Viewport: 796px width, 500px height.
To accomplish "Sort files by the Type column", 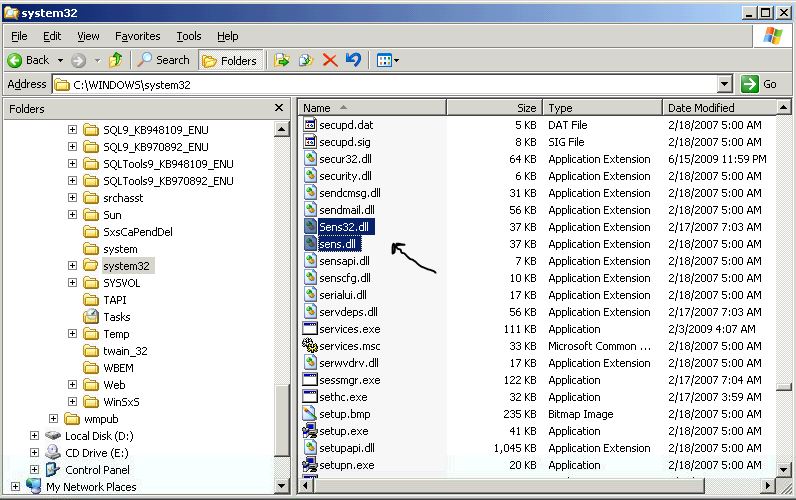I will point(603,108).
